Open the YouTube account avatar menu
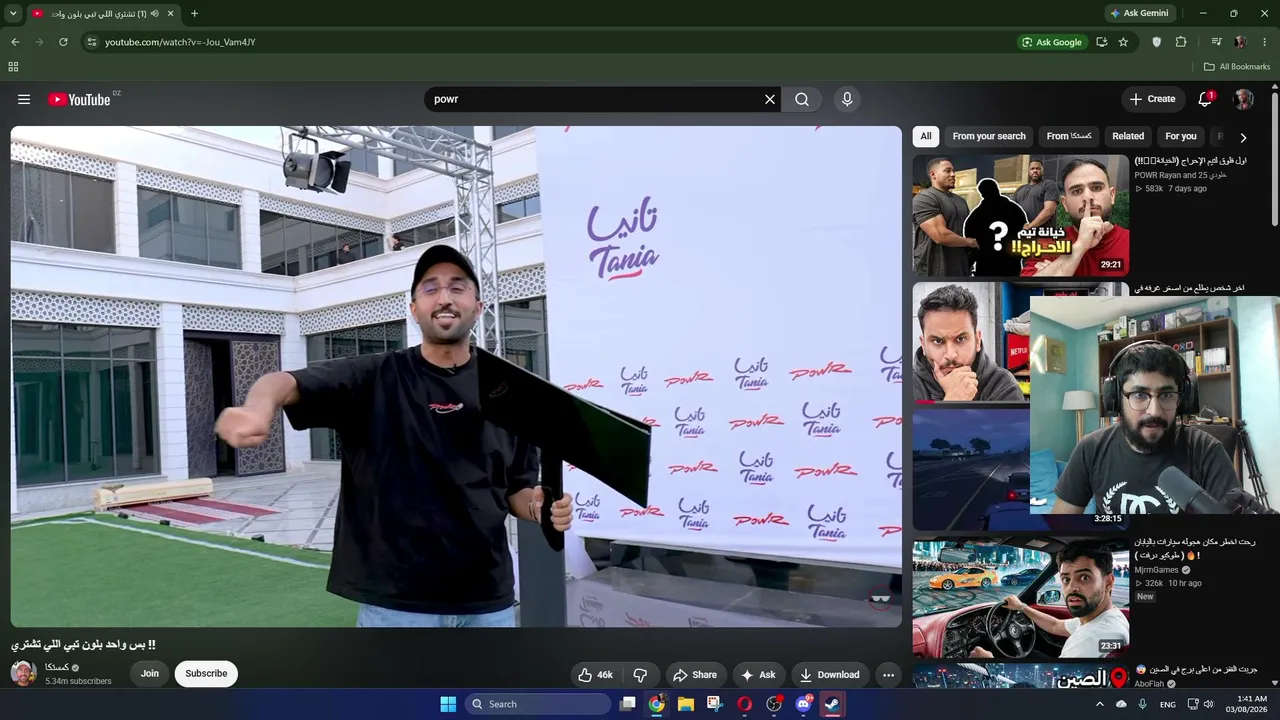 pyautogui.click(x=1244, y=99)
